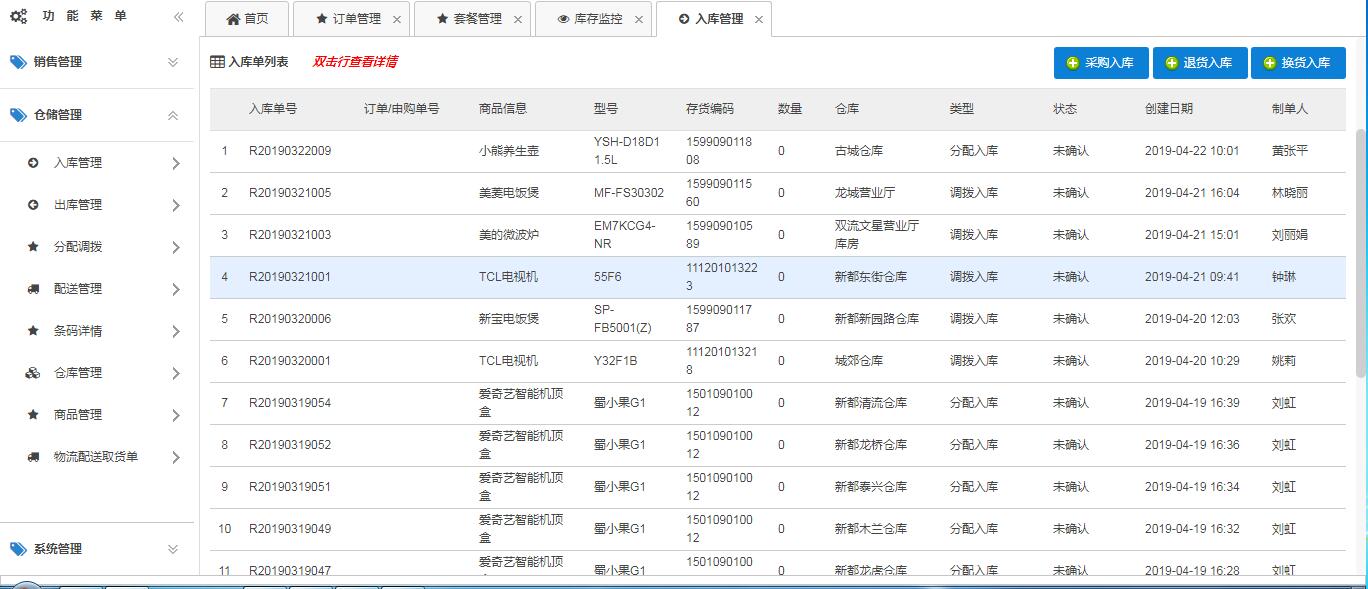This screenshot has height=589, width=1368.
Task: Click the 采购入库 button
Action: tap(1100, 62)
